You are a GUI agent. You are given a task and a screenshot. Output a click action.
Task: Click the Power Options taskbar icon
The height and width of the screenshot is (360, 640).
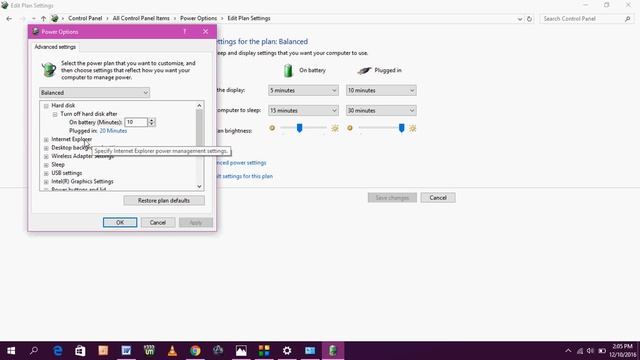tap(333, 351)
